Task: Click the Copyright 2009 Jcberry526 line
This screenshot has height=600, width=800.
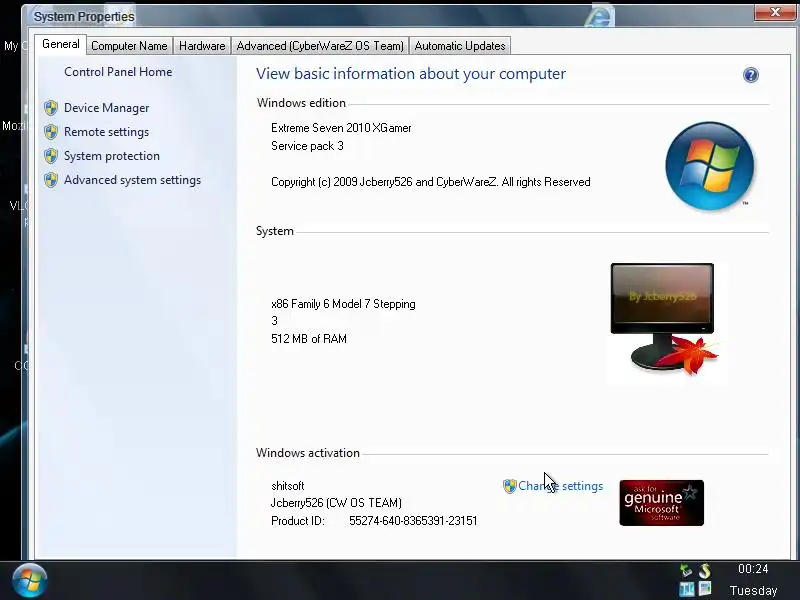Action: coord(431,182)
